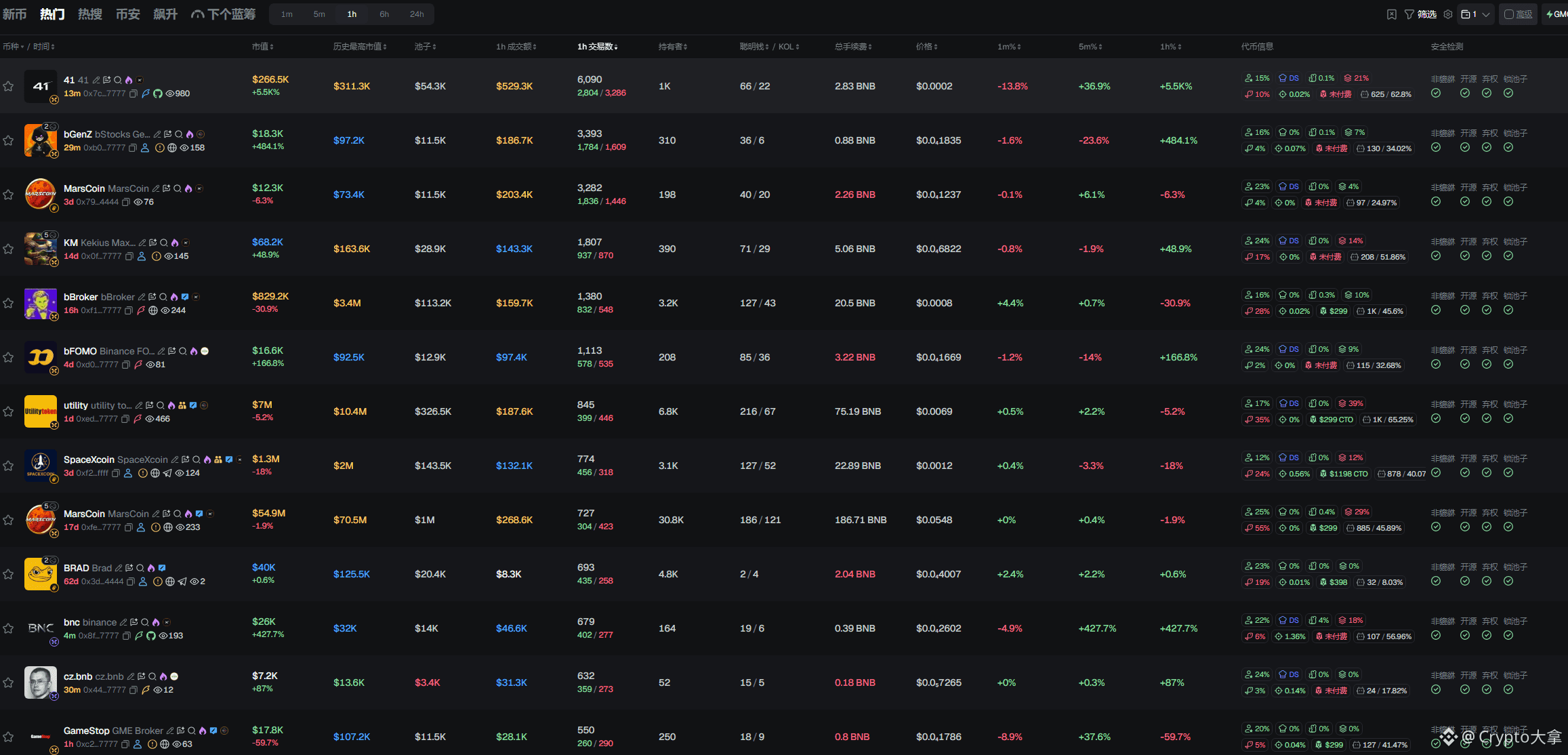Click the watchers eye count 980 on 41

[x=178, y=94]
